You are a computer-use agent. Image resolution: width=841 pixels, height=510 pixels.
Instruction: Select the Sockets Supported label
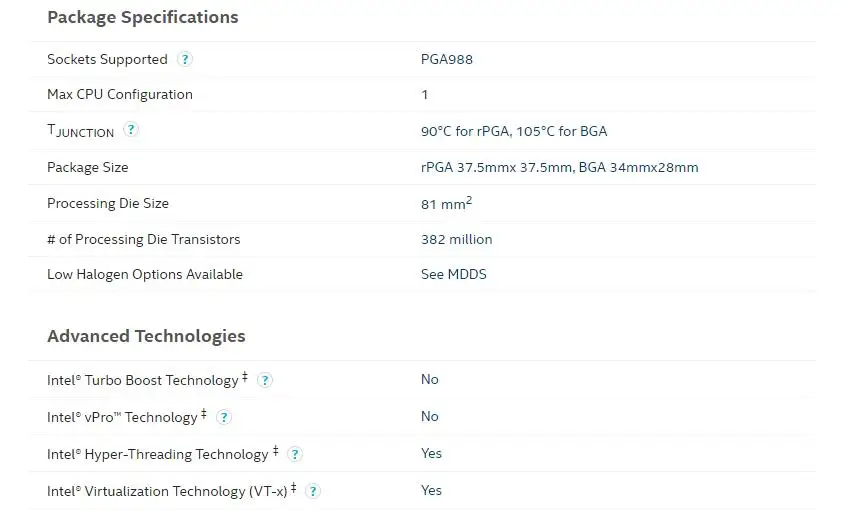[107, 59]
